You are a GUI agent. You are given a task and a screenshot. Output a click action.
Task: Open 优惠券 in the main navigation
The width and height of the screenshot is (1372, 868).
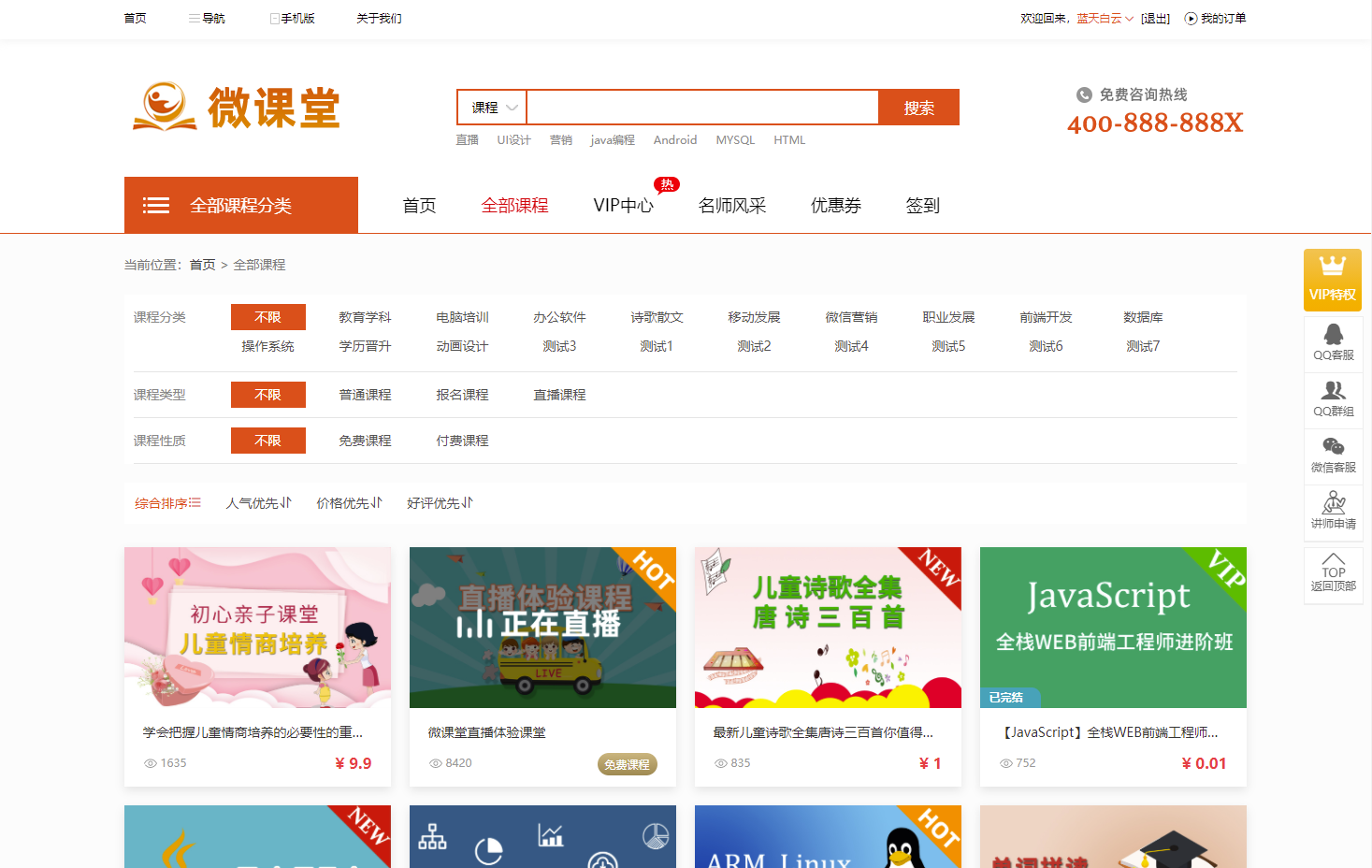835,206
